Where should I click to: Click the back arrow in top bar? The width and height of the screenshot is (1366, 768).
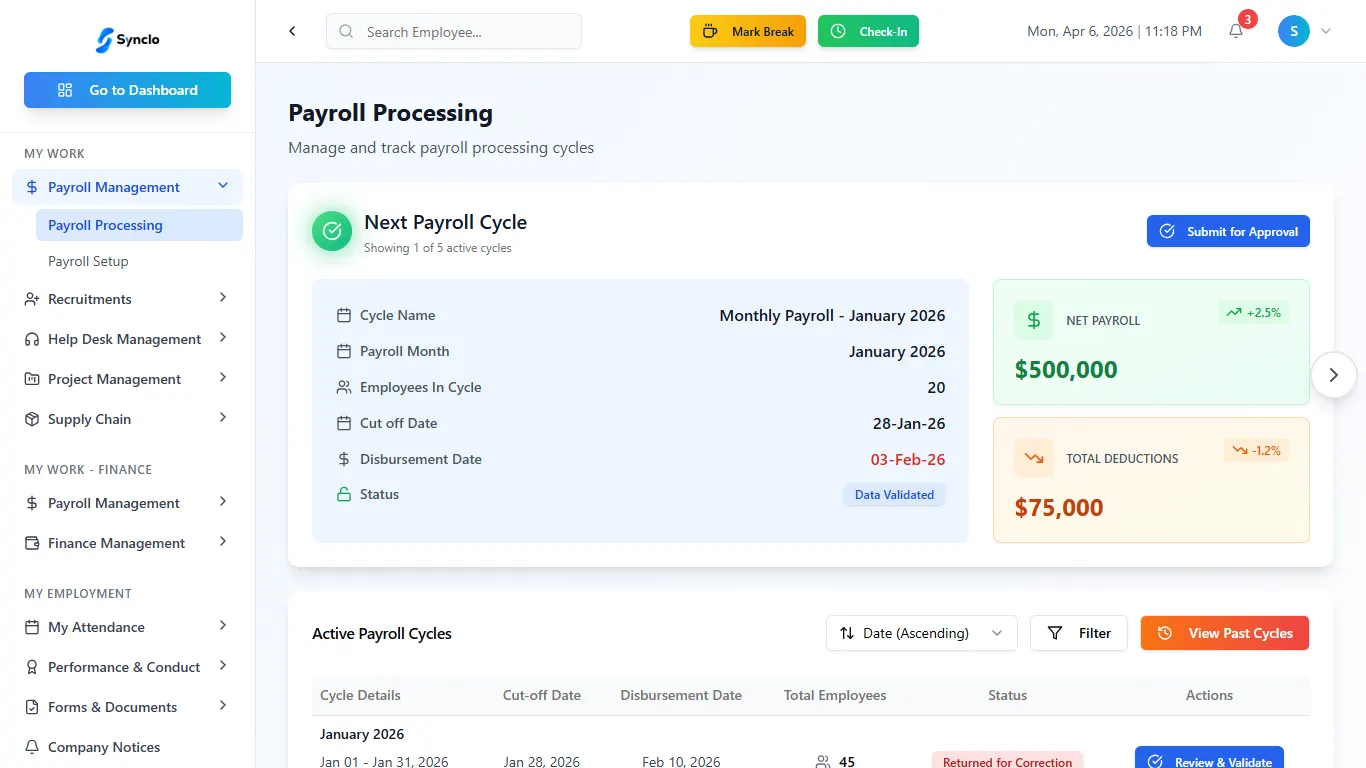tap(292, 31)
